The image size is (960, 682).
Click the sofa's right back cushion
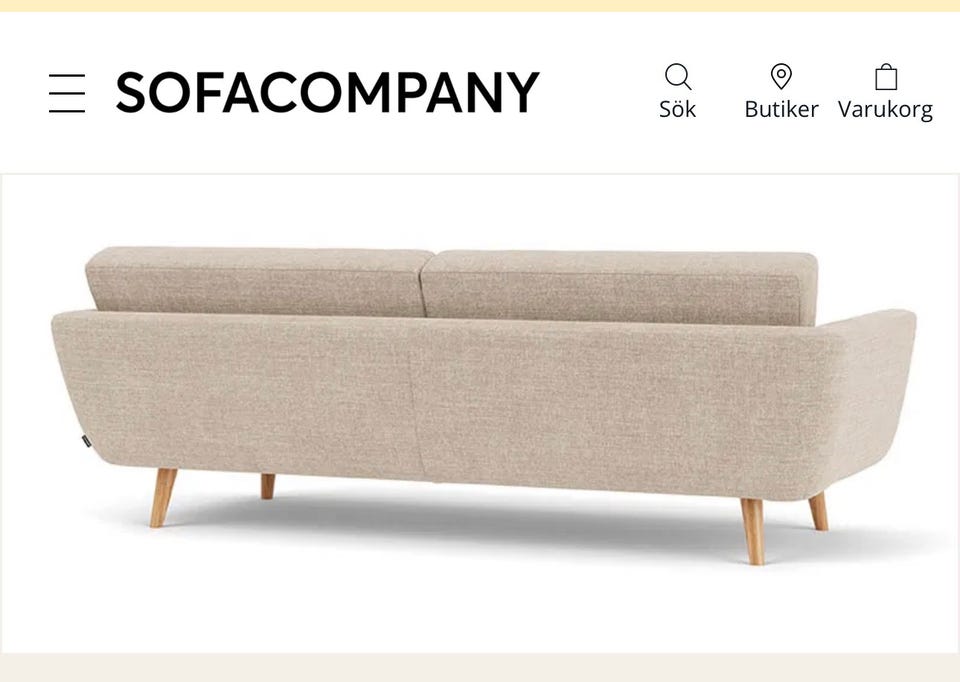pyautogui.click(x=620, y=287)
